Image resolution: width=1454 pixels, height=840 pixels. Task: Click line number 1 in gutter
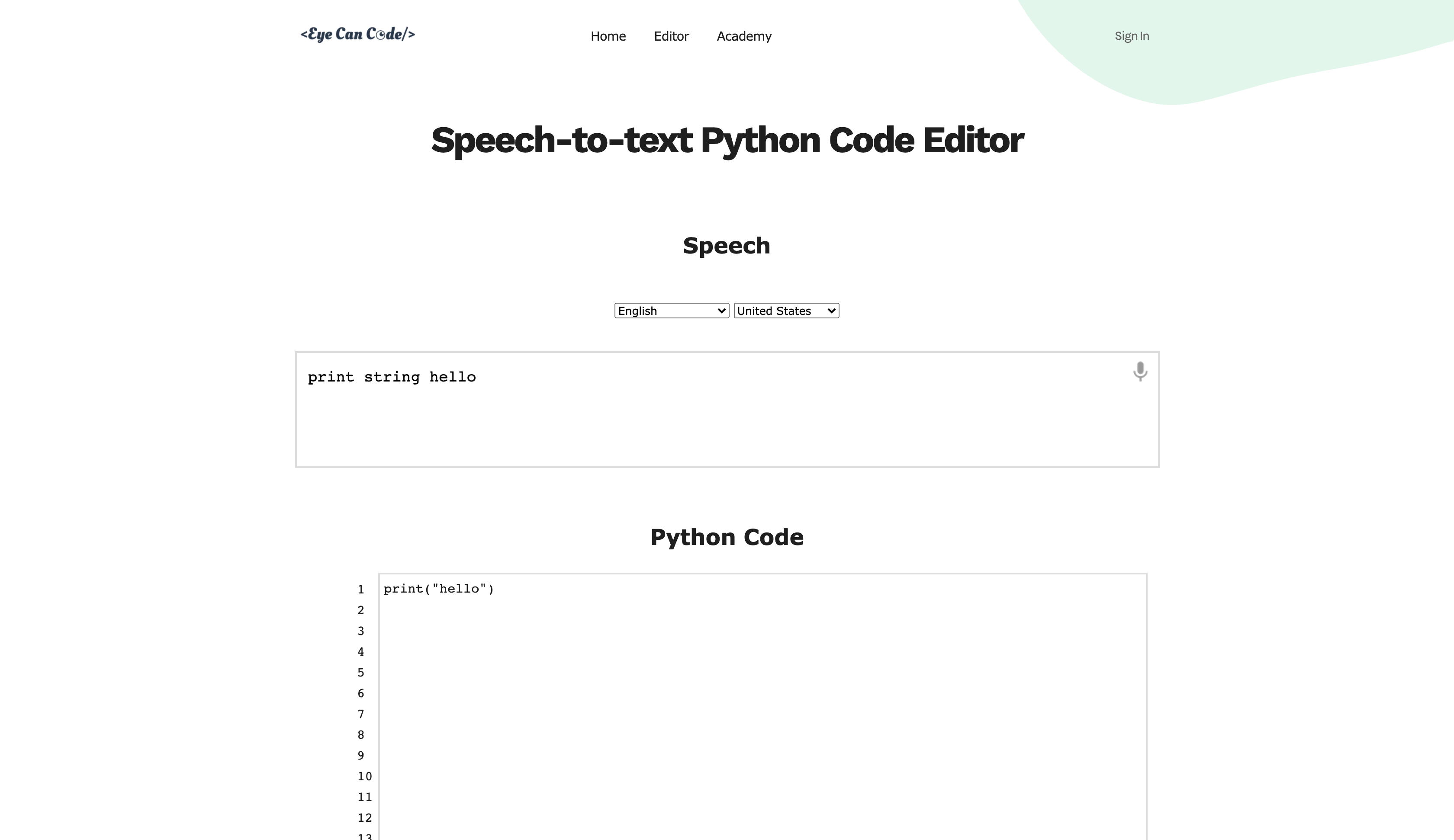click(360, 590)
